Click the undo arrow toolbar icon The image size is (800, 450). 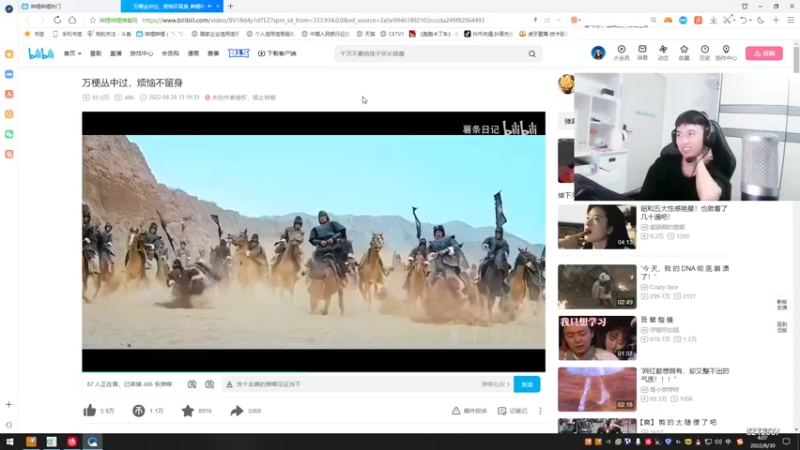(743, 20)
